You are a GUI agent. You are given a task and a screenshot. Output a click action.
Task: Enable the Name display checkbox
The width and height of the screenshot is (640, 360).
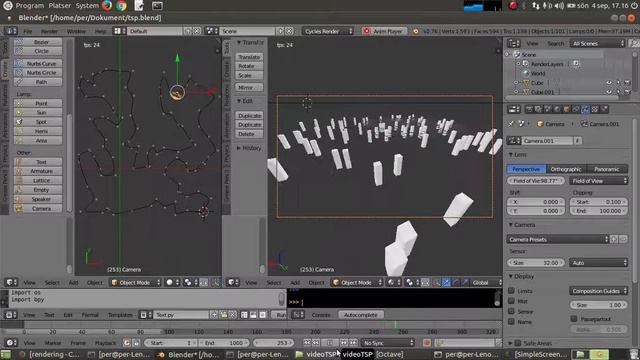click(x=511, y=322)
